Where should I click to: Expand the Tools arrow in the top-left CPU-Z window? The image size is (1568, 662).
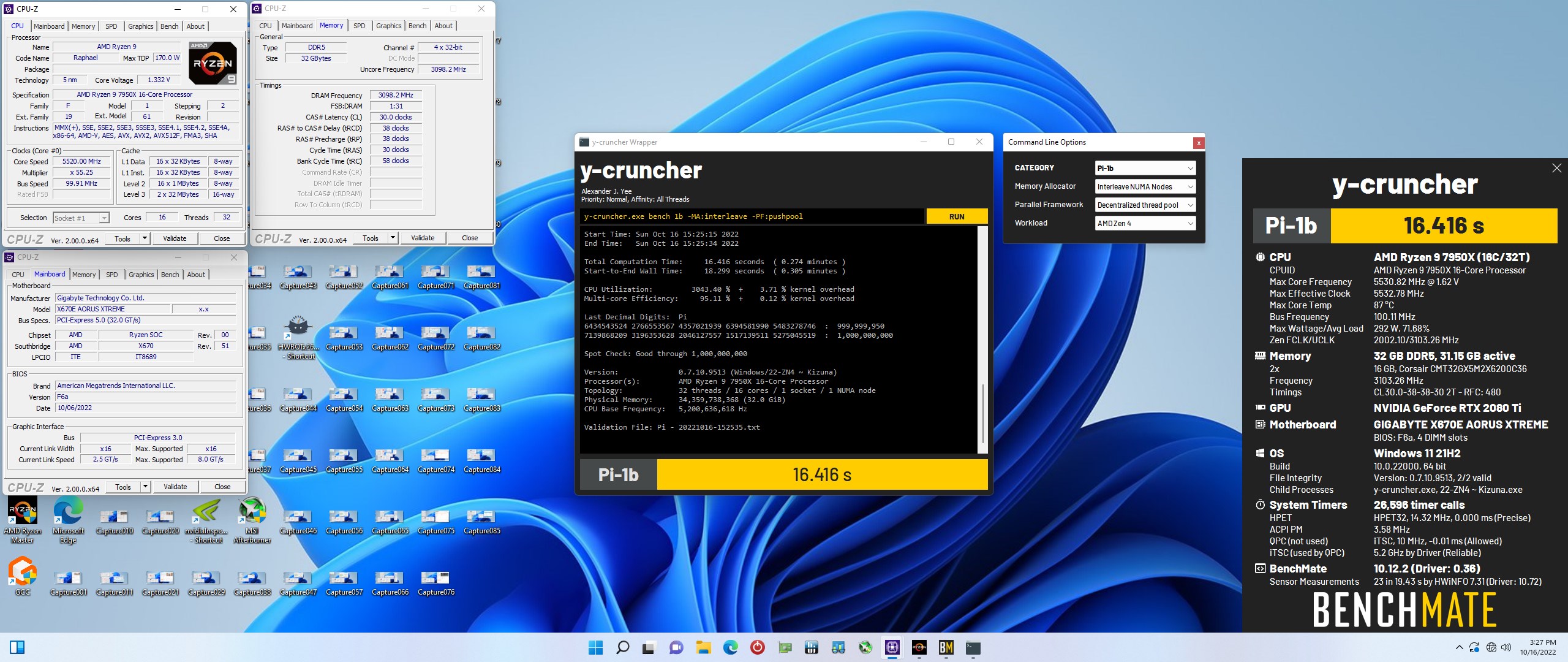(145, 238)
